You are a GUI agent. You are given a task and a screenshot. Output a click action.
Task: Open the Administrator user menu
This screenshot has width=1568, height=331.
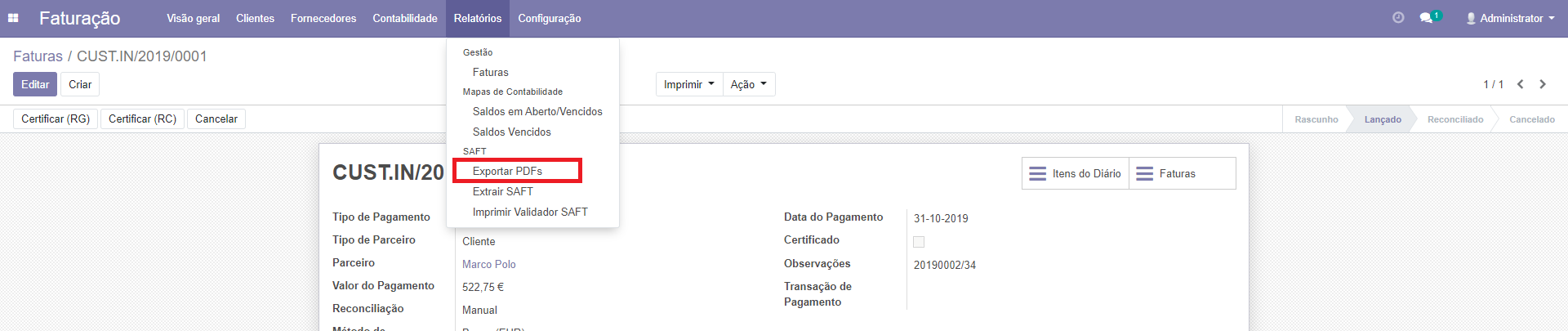click(1510, 18)
